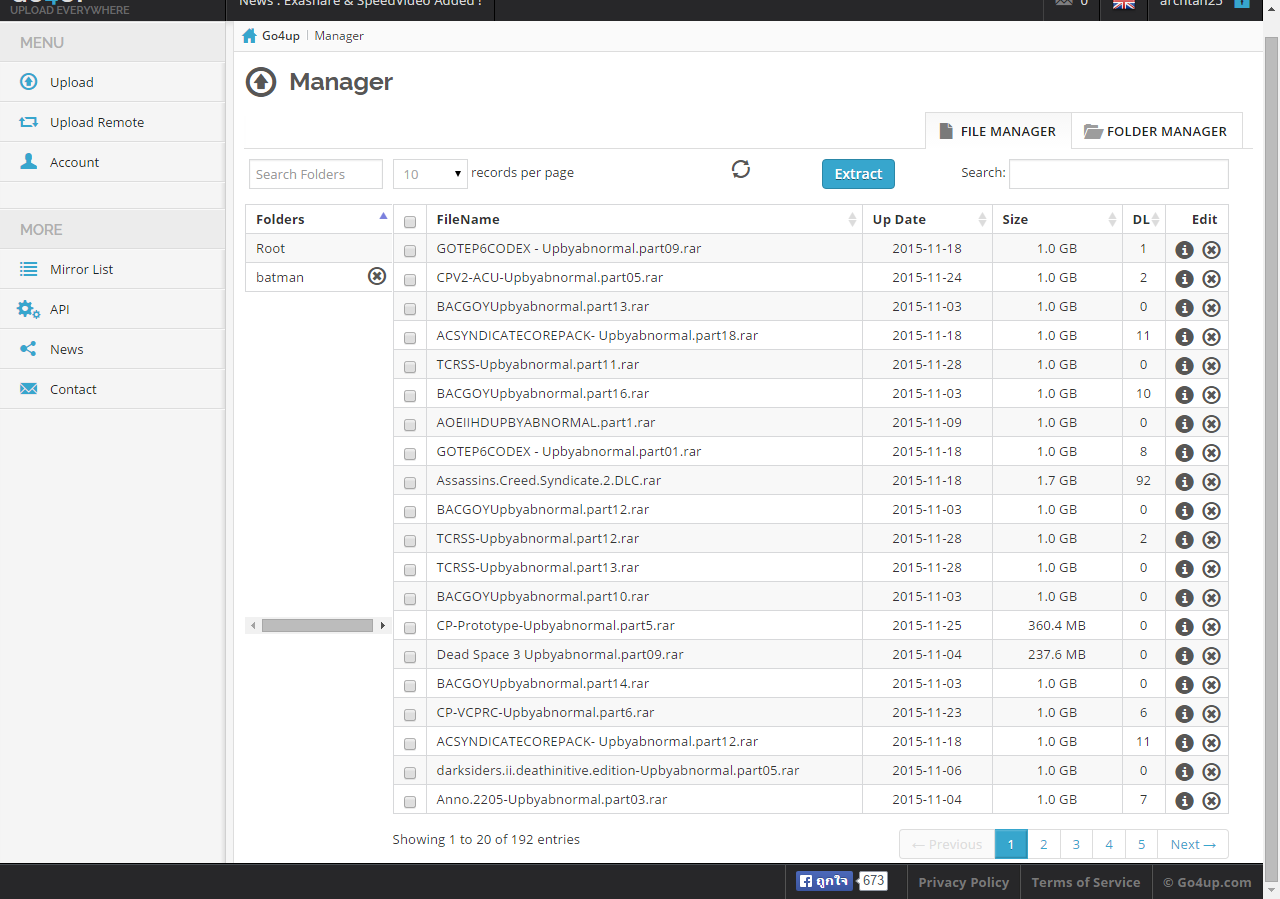Click the folders panel horizontal scrollbar
Viewport: 1280px width, 899px height.
tap(317, 625)
